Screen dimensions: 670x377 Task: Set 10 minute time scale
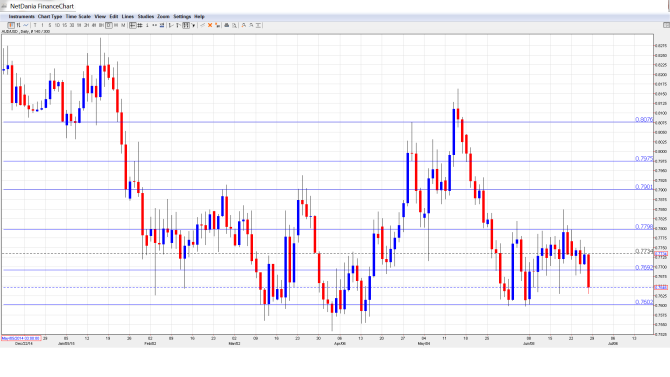(57, 26)
